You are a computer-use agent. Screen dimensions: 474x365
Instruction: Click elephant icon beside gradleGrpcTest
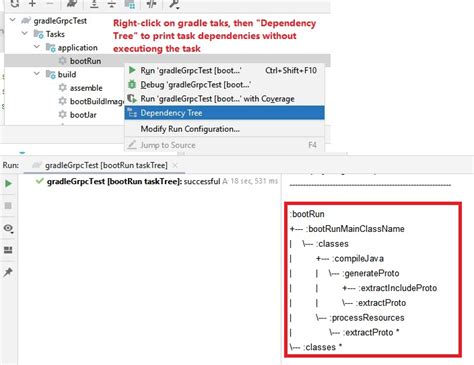26,21
